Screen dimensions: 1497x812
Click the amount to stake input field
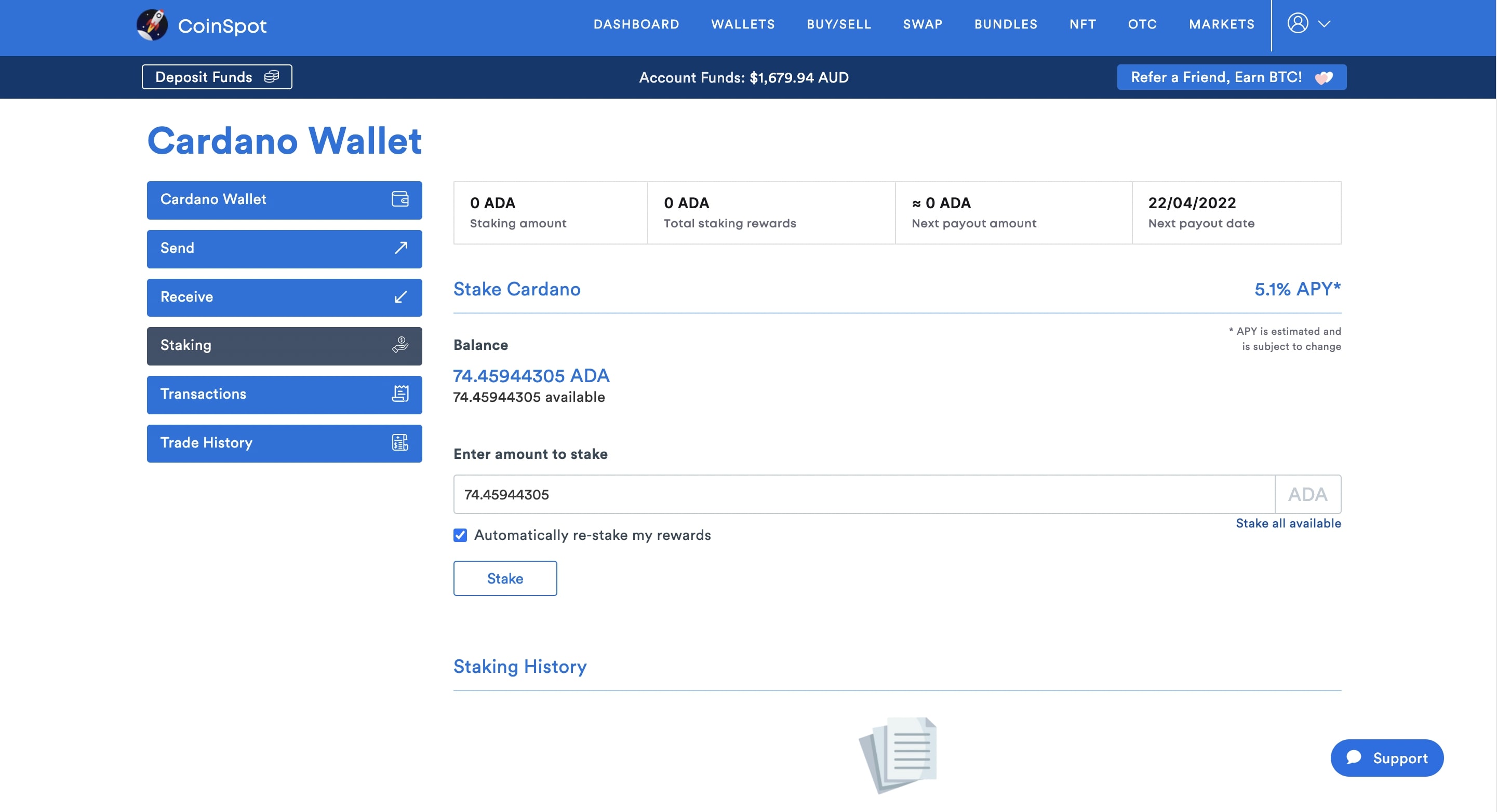pos(864,494)
